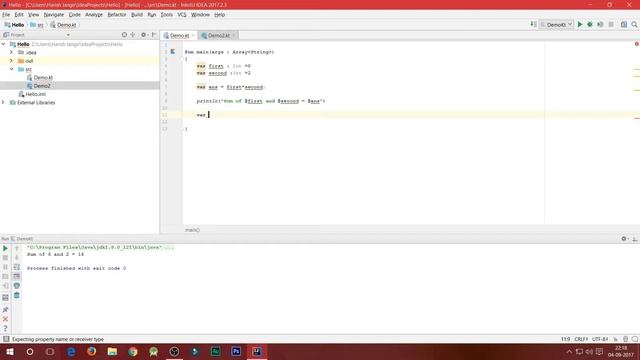Expand the .idea folder
The image size is (640, 360).
click(11, 52)
